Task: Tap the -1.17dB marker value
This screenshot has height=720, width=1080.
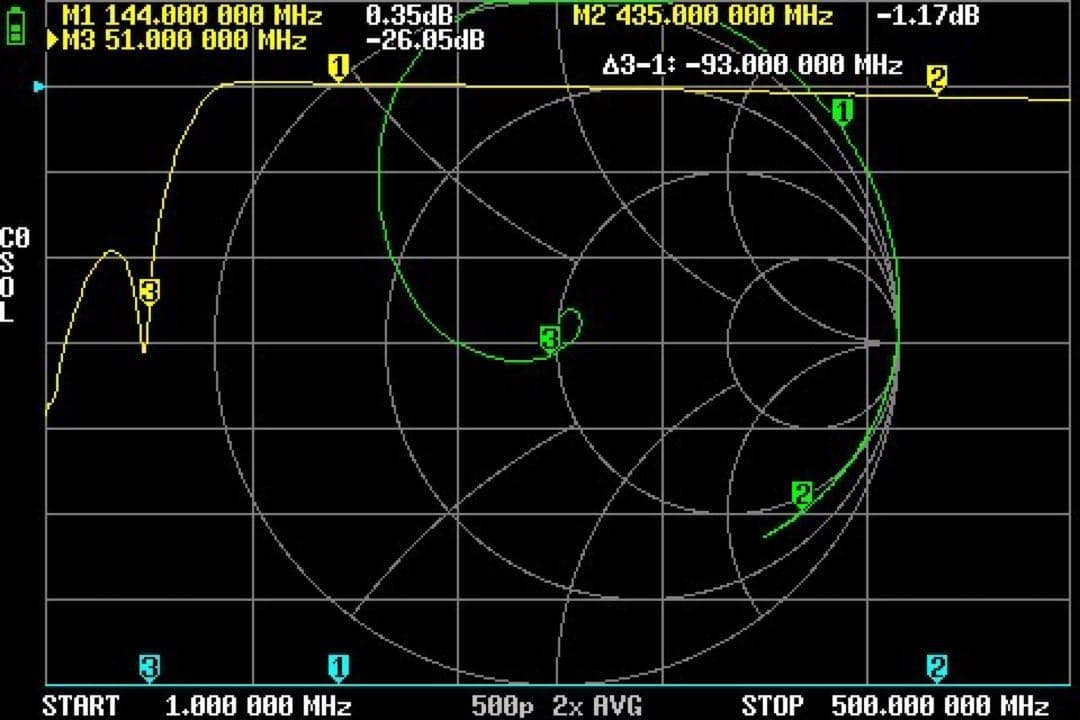Action: 927,15
